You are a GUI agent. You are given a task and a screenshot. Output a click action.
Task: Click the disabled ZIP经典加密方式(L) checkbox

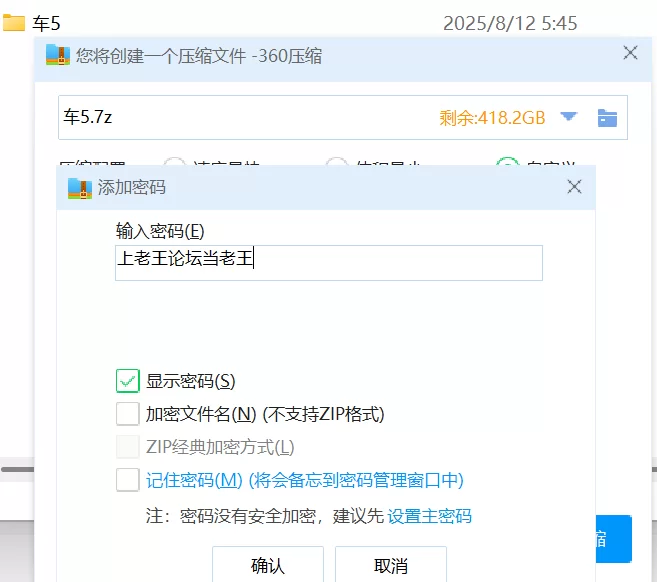click(128, 447)
